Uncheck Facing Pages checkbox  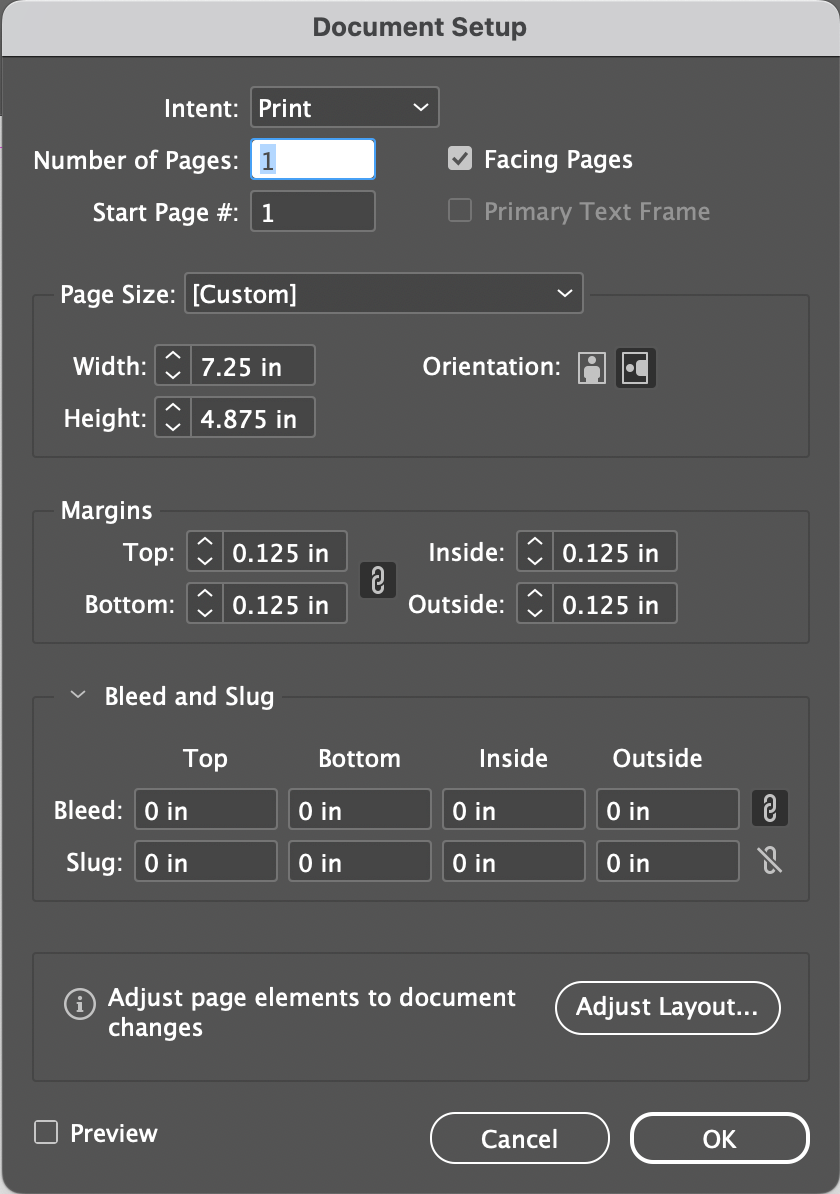460,158
